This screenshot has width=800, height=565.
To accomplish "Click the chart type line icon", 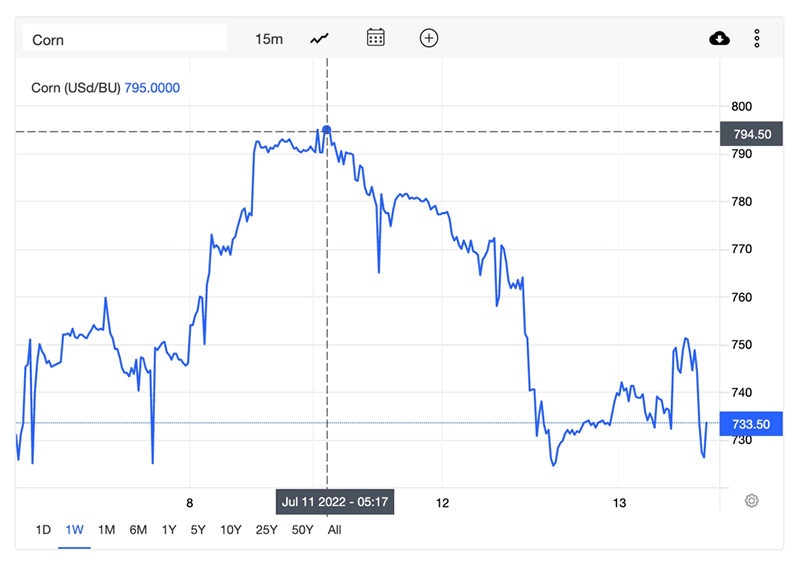I will [x=320, y=38].
